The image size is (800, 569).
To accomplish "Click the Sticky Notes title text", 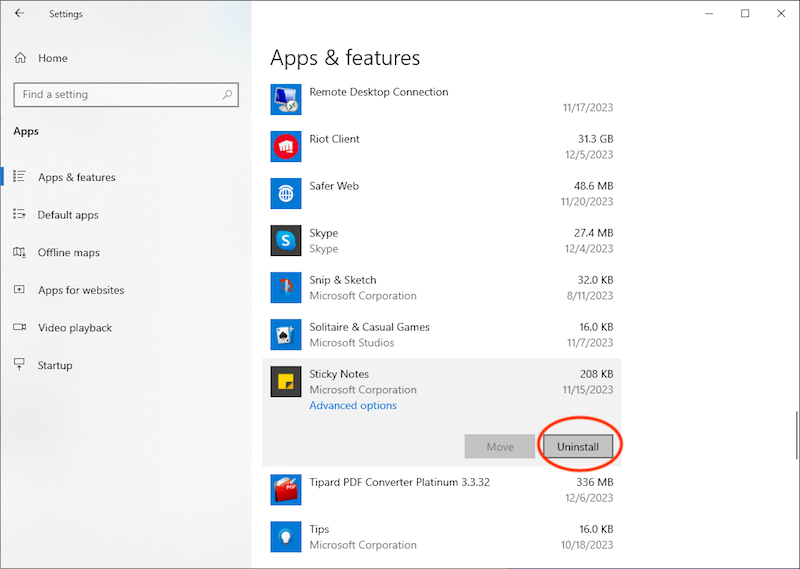I will [339, 374].
